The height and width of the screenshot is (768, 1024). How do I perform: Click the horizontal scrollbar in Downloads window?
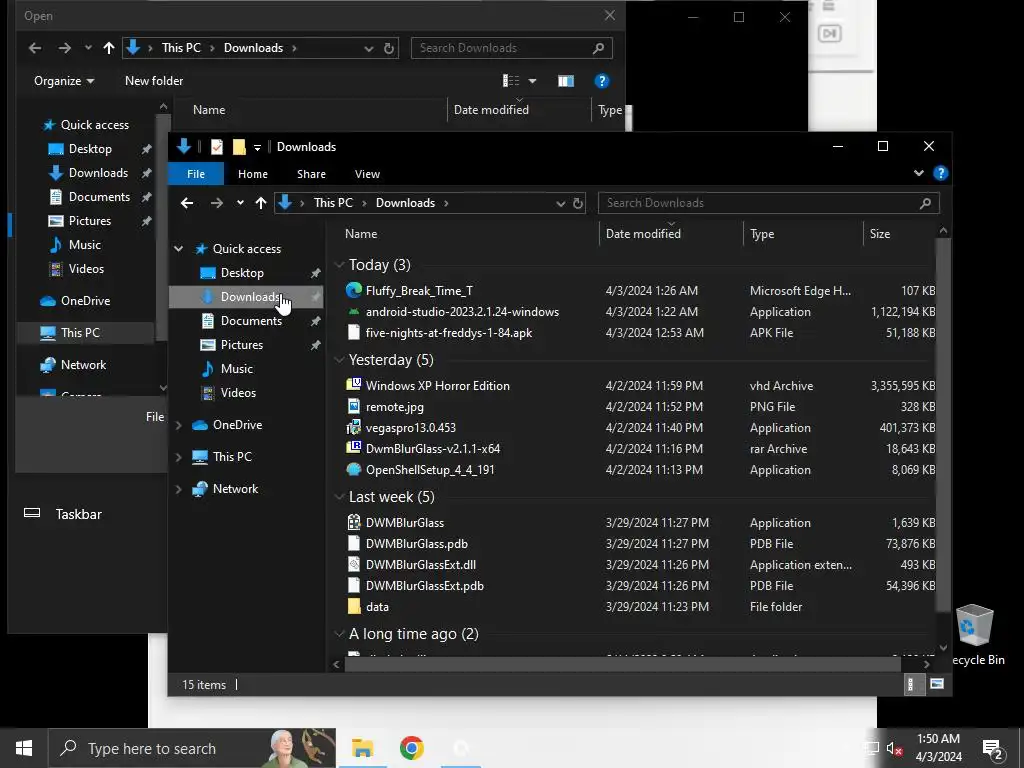tap(622, 664)
